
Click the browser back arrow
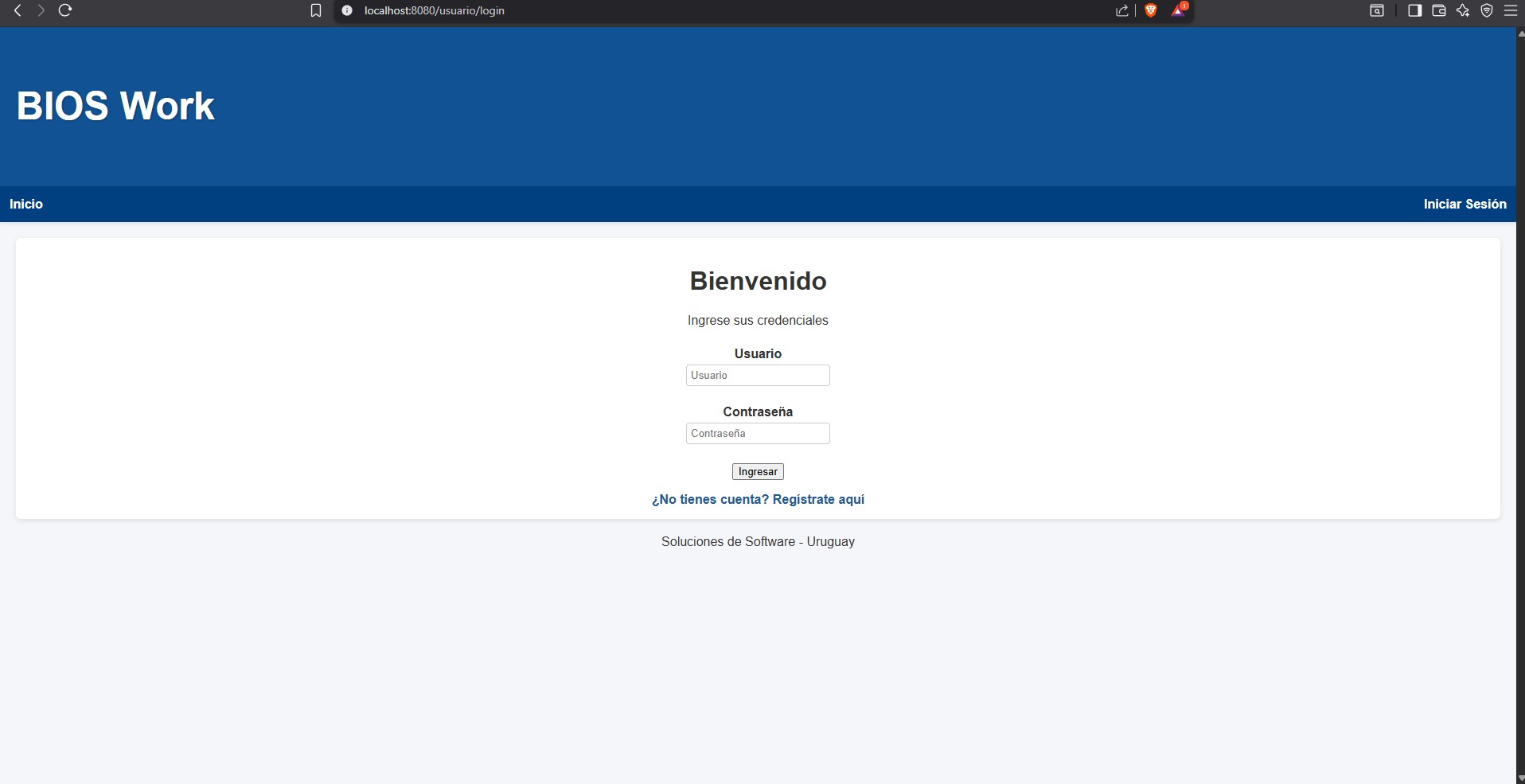pyautogui.click(x=18, y=10)
